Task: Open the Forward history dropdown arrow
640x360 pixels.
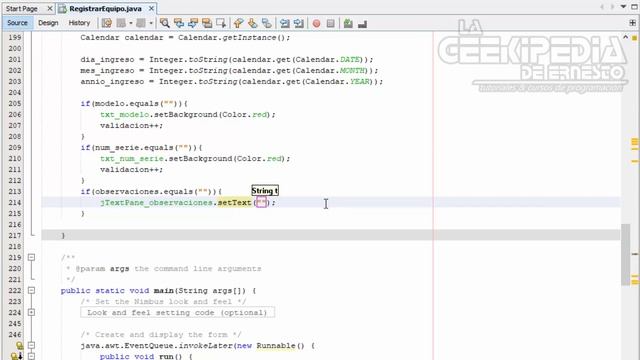Action: coord(151,23)
